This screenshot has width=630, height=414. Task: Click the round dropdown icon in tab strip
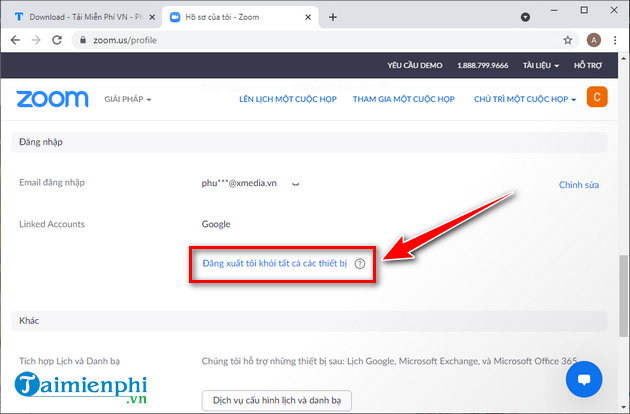click(x=525, y=17)
